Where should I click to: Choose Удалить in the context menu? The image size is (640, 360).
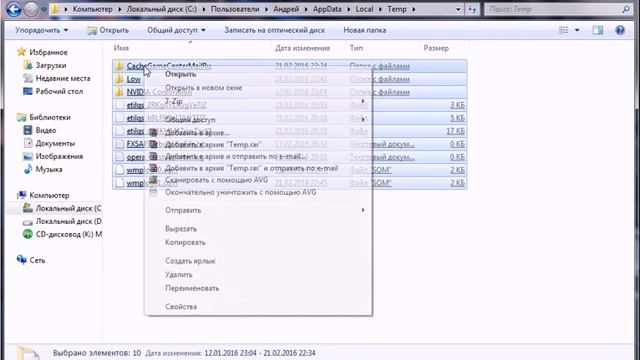(258, 275)
